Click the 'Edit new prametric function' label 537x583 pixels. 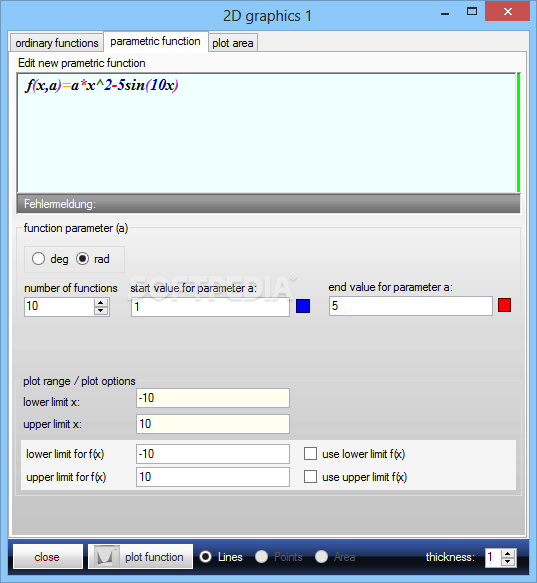[x=82, y=63]
